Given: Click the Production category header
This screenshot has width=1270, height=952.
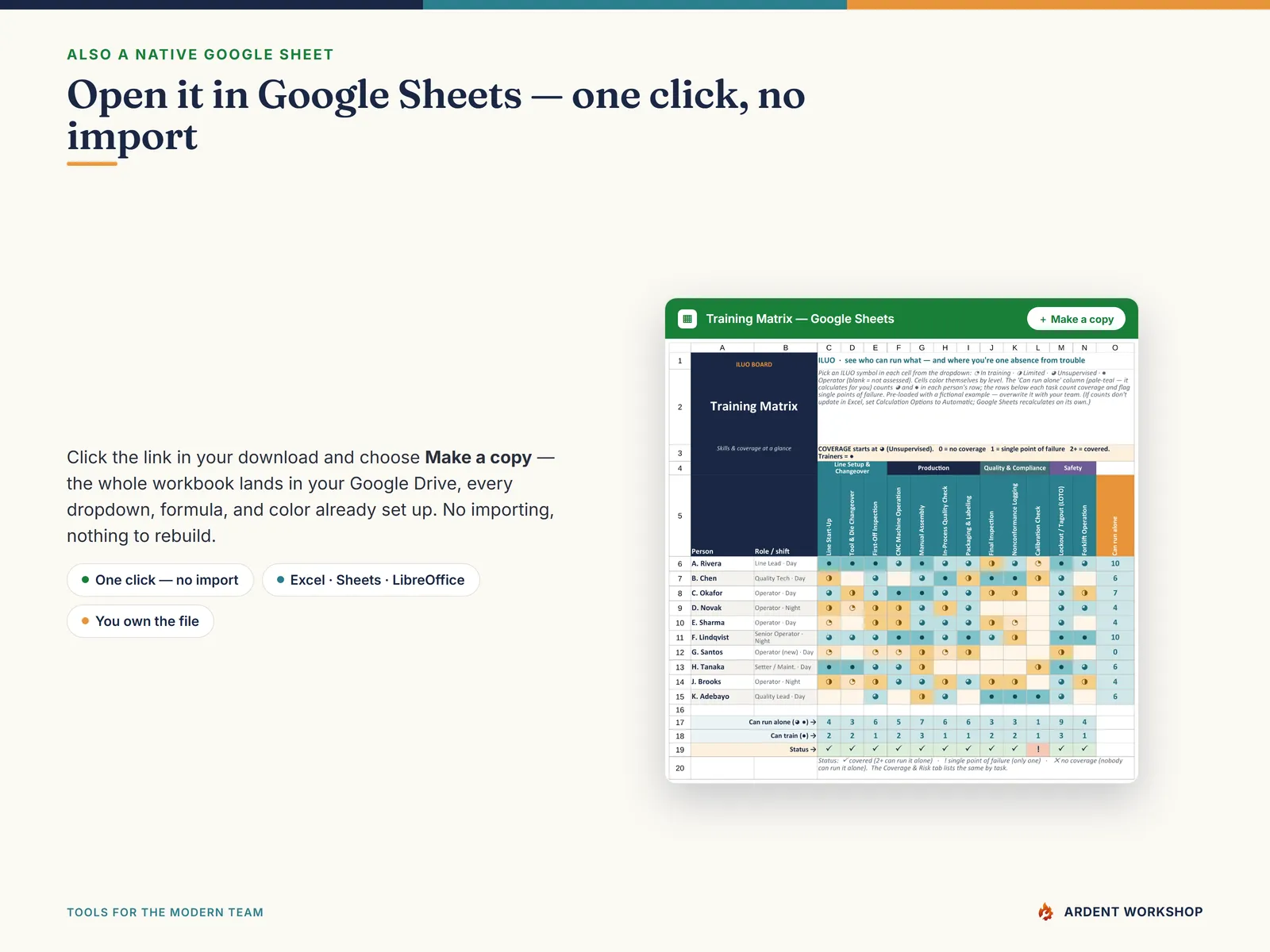Looking at the screenshot, I should tap(933, 468).
